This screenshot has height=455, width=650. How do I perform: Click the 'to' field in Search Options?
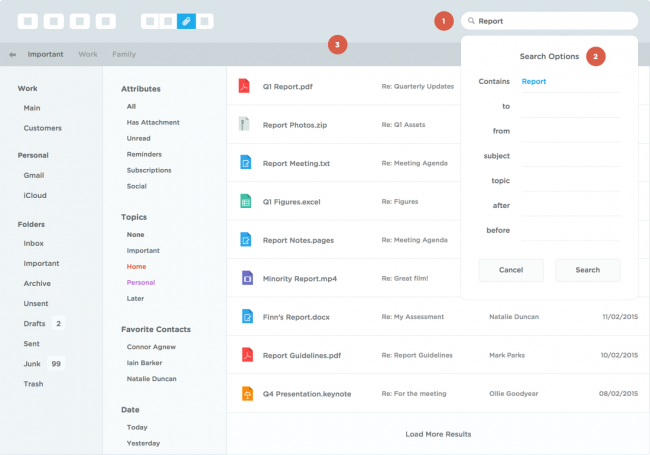point(571,106)
